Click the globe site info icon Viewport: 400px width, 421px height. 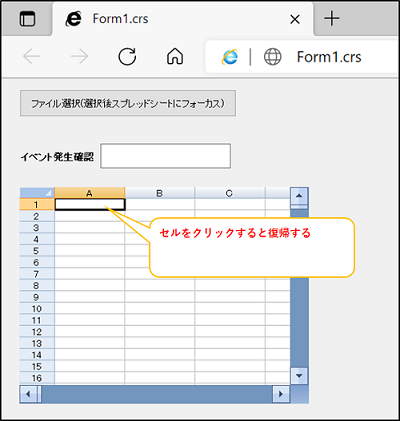click(x=273, y=57)
